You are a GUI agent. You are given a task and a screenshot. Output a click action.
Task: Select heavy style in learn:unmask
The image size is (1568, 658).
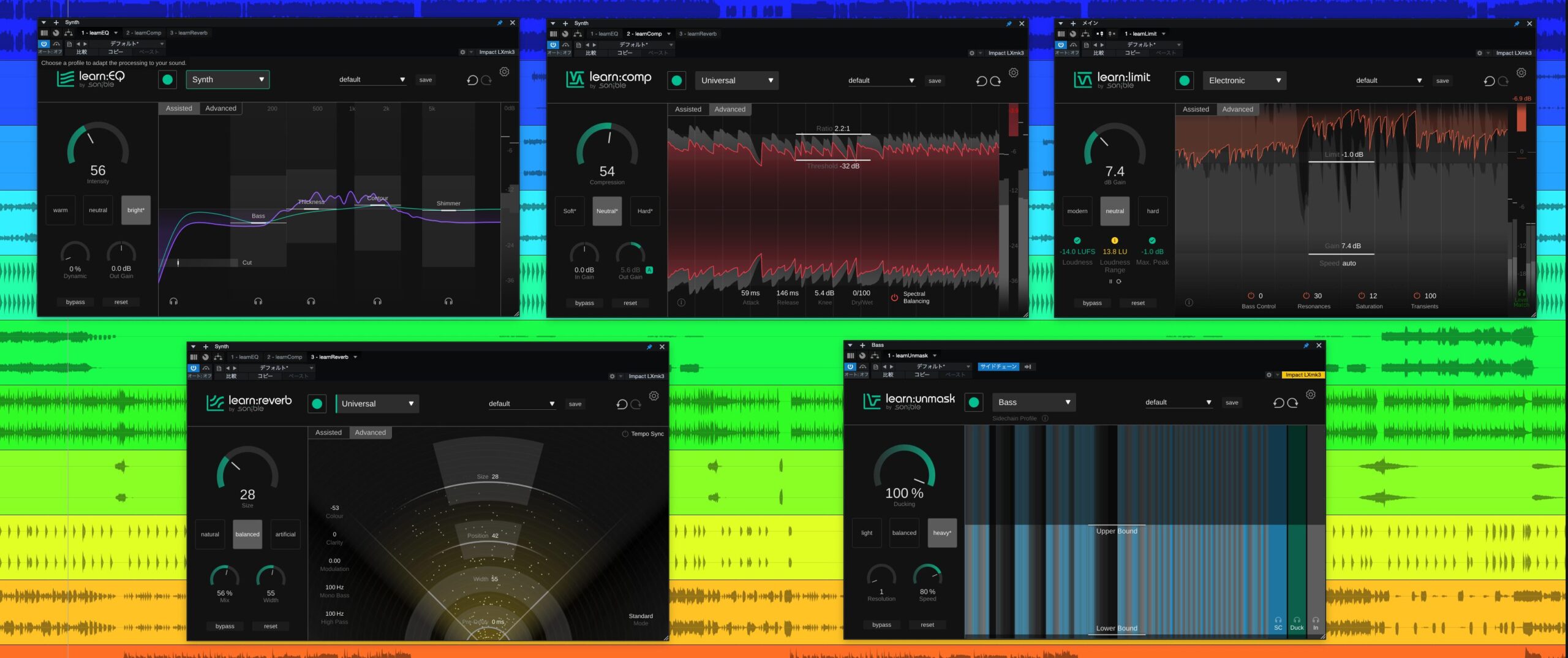coord(941,533)
